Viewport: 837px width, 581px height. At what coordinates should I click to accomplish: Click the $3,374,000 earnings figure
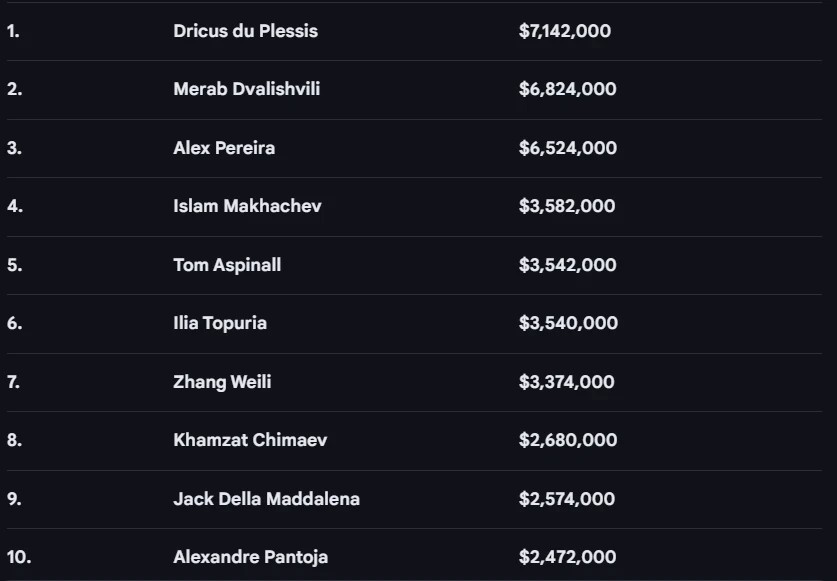(x=566, y=382)
